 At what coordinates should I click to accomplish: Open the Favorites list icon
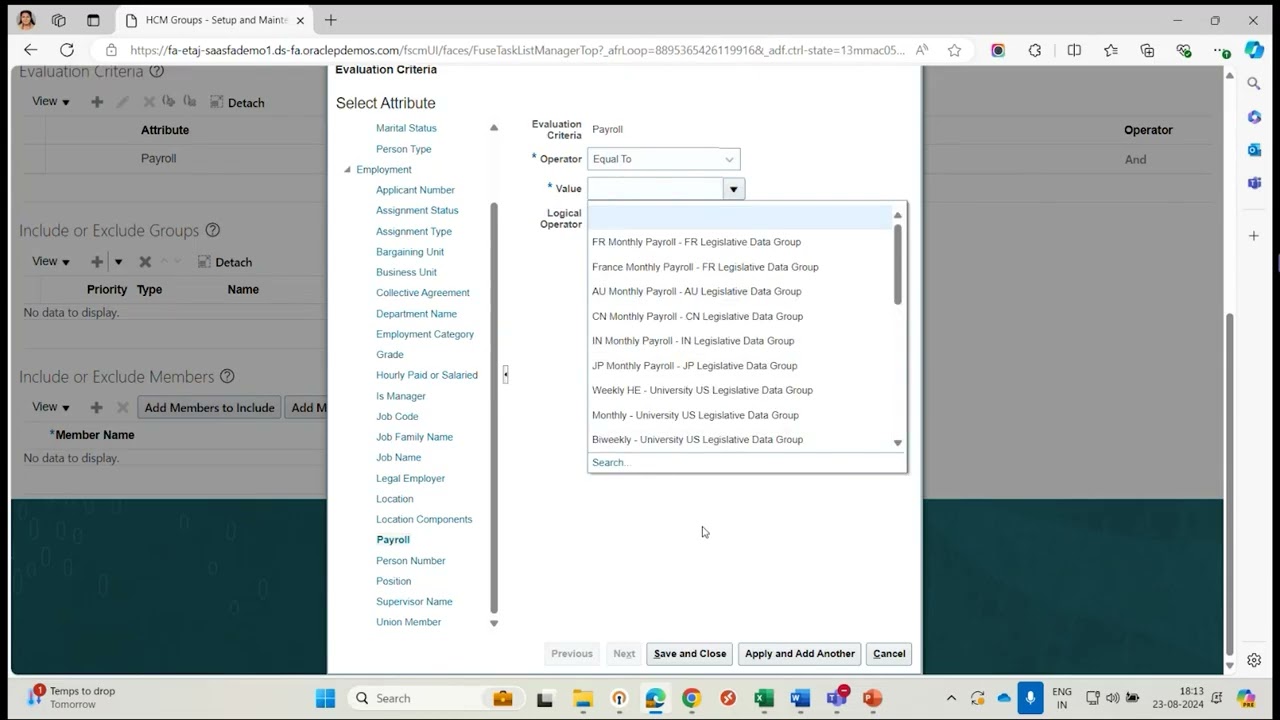1111,50
